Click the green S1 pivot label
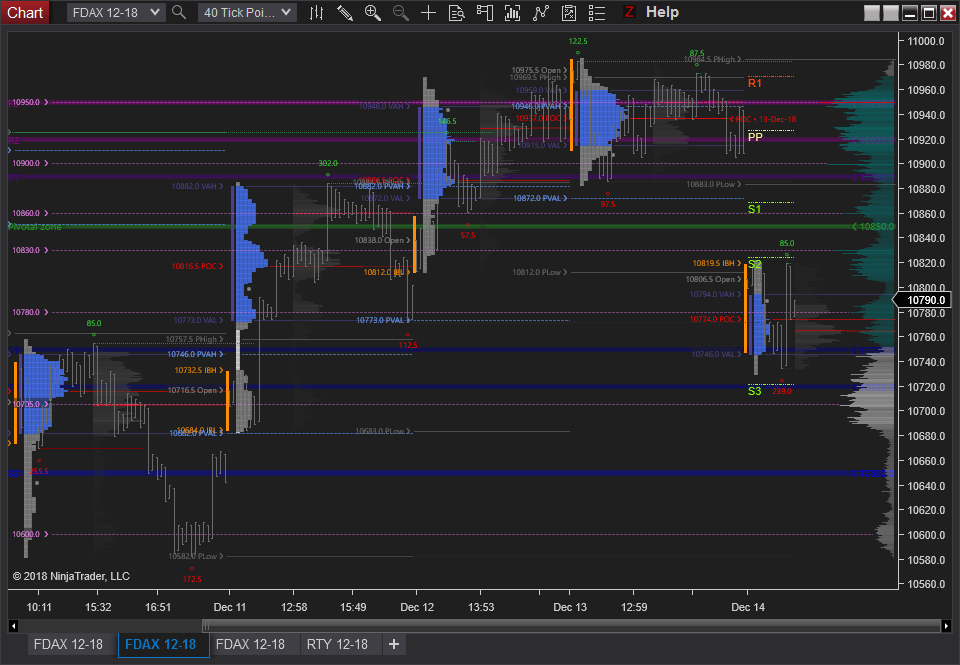The image size is (960, 665). coord(754,209)
